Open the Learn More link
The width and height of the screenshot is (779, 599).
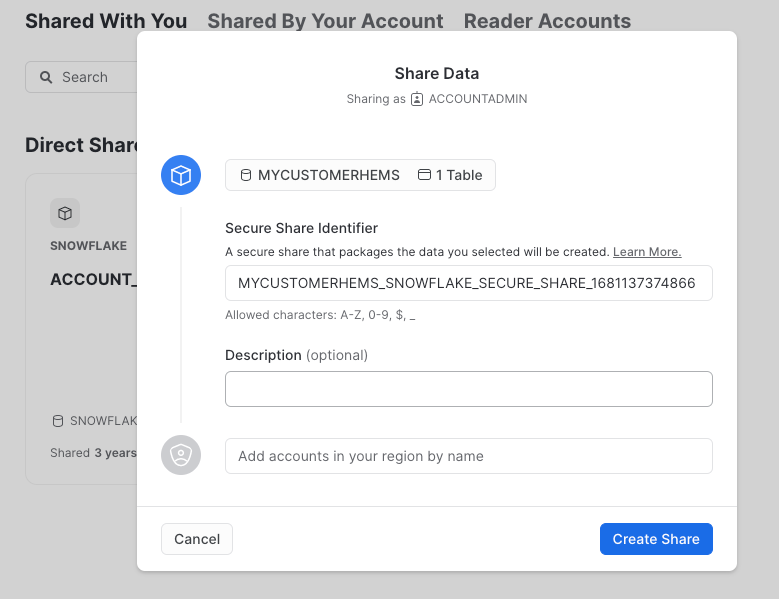[647, 252]
